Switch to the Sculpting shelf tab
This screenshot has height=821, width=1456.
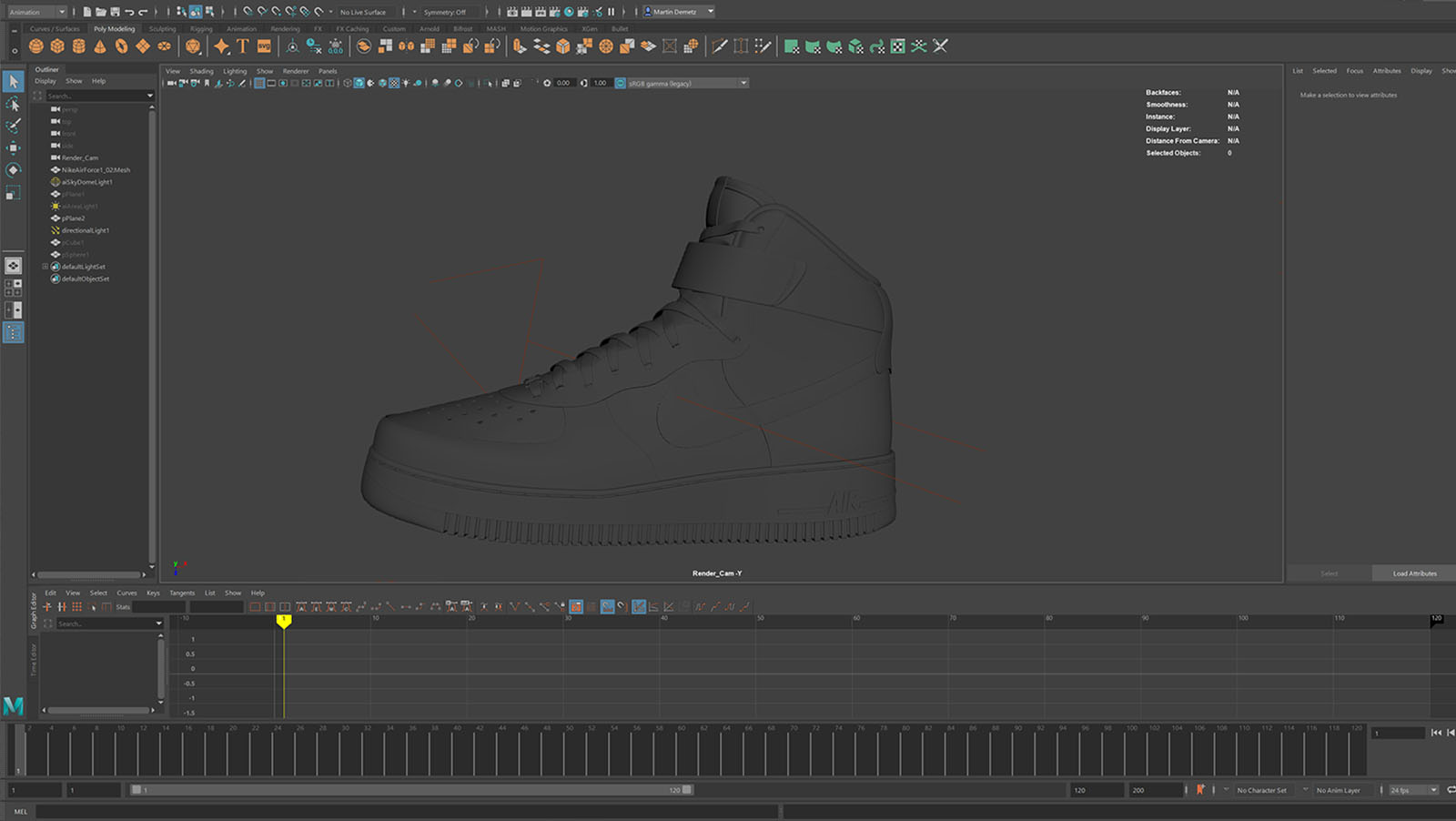coord(162,29)
